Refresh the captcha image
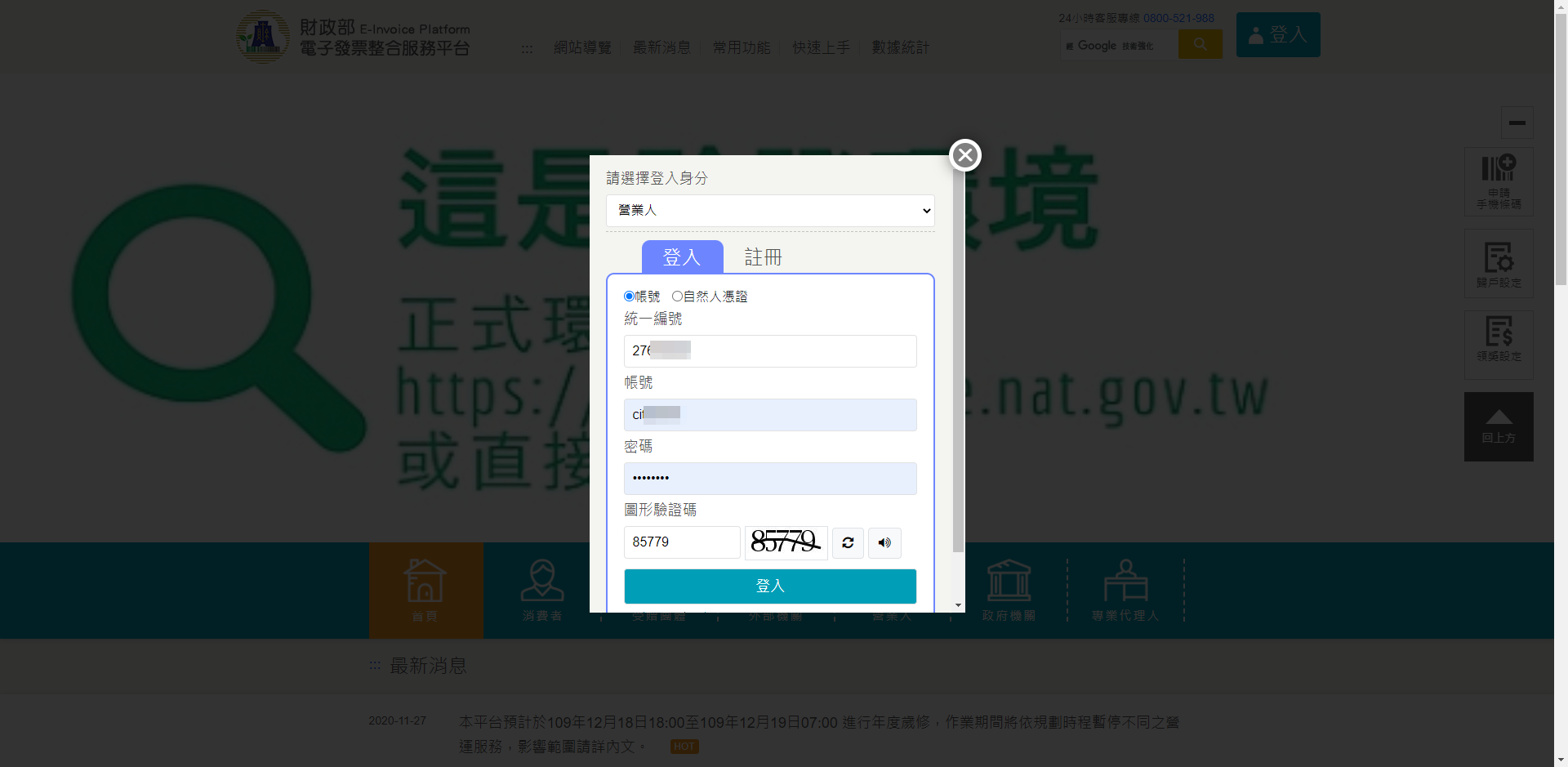 (x=848, y=543)
